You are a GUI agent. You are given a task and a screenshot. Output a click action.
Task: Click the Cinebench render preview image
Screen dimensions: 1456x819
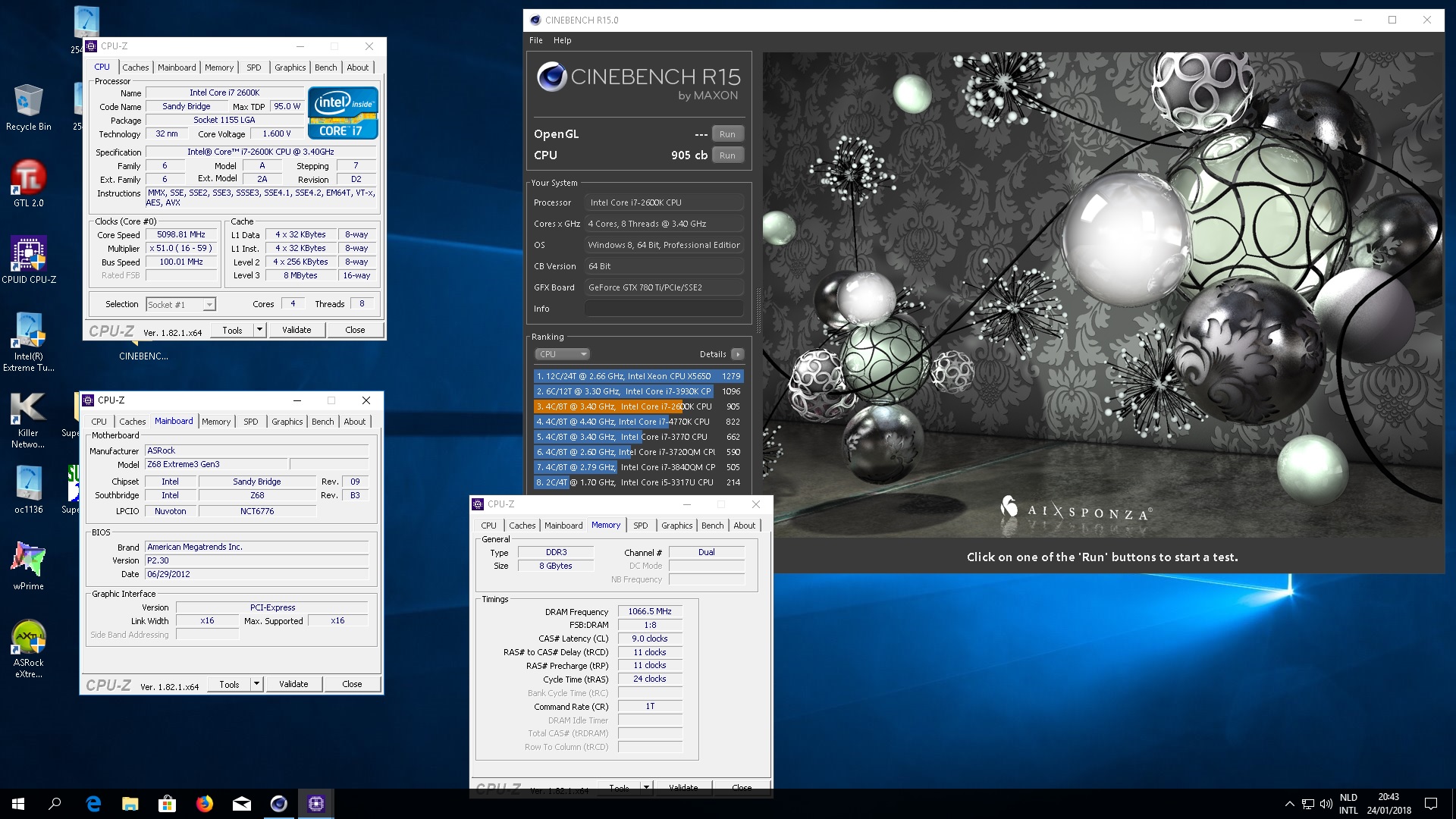[x=1103, y=295]
